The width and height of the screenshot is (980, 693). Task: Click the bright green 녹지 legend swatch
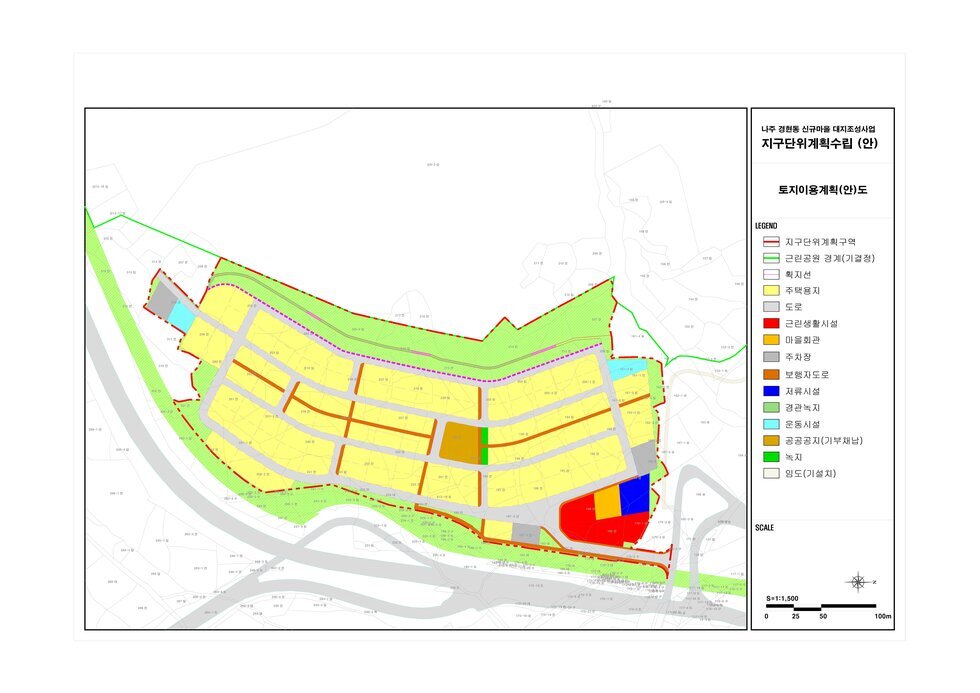(769, 456)
